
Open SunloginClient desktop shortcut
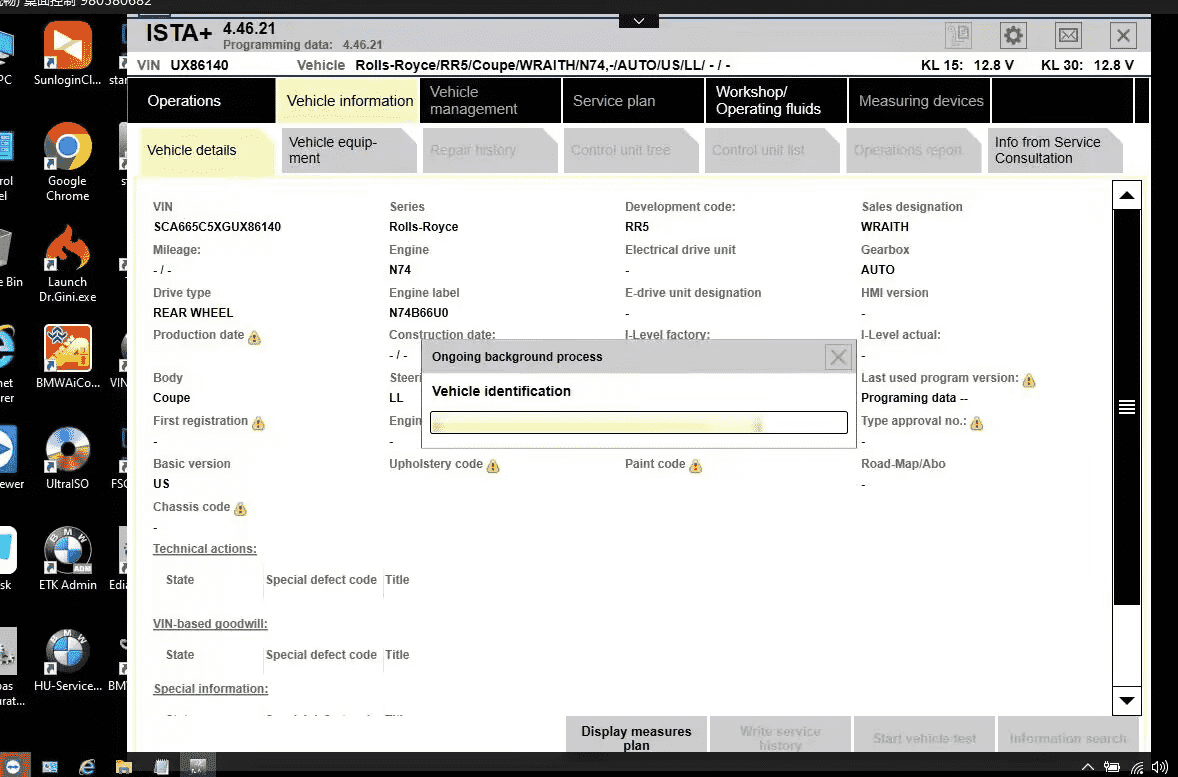(68, 54)
